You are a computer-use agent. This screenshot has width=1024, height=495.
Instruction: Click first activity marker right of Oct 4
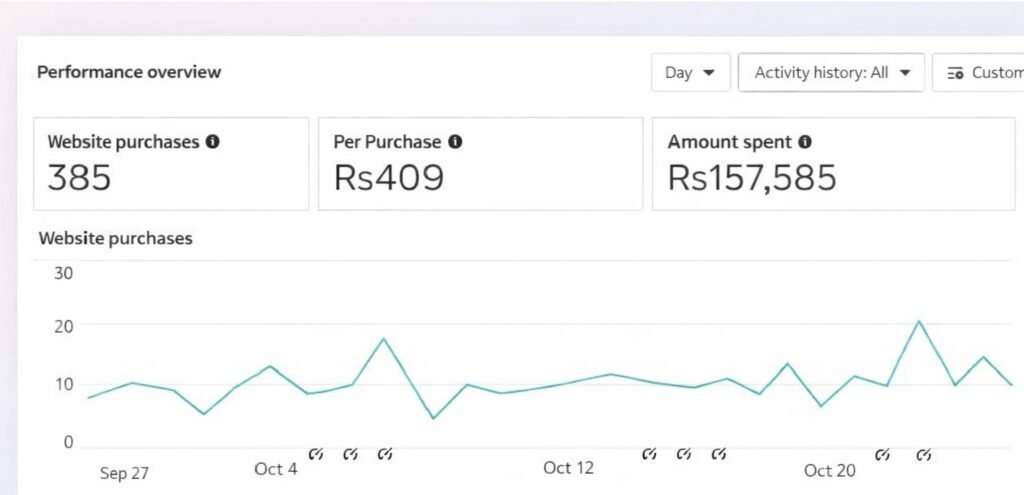pos(316,454)
